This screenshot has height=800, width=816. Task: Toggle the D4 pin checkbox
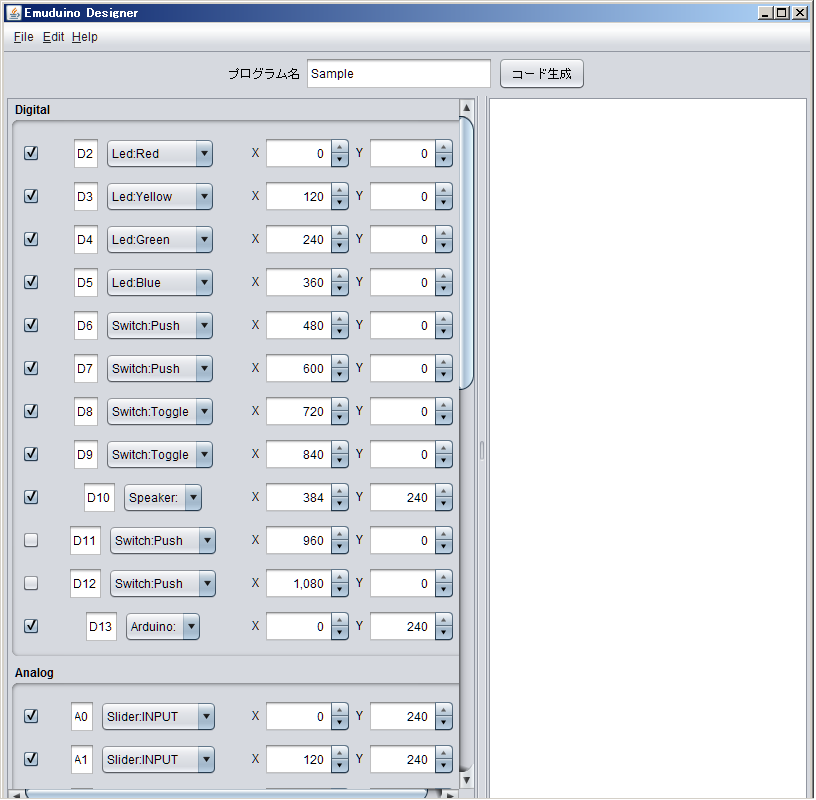31,239
